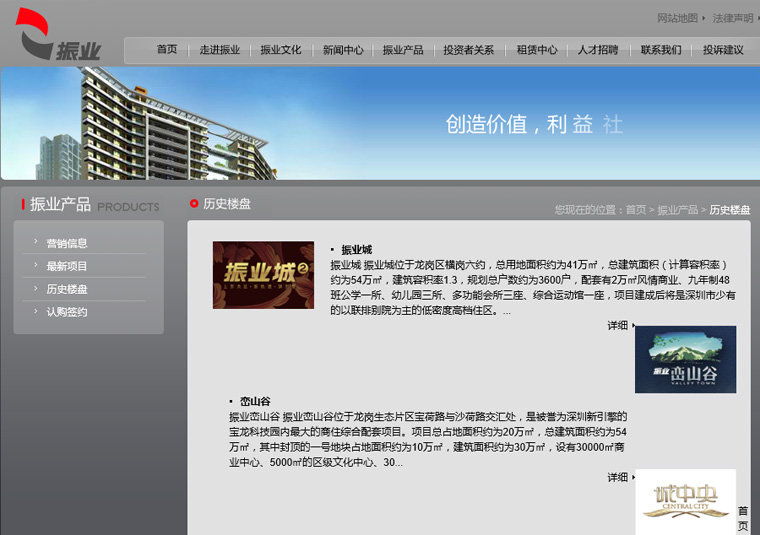Image resolution: width=760 pixels, height=535 pixels.
Task: Open 认购签约 in the sidebar menu
Action: coord(67,312)
